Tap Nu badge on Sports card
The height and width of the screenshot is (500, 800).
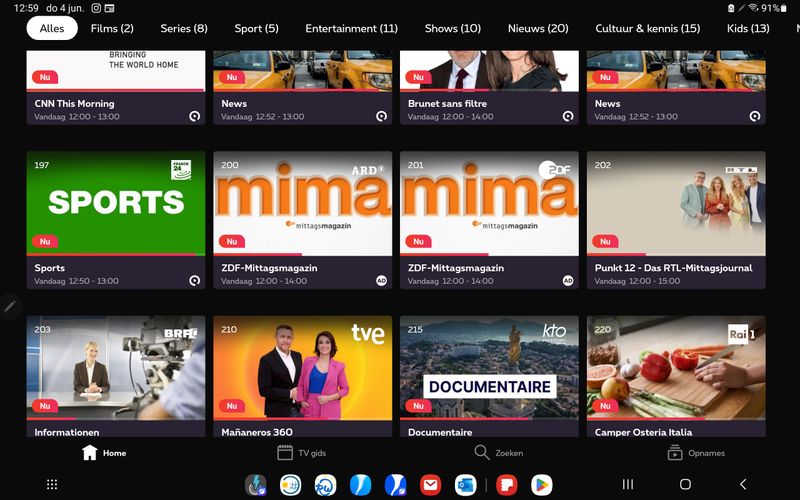(x=45, y=241)
